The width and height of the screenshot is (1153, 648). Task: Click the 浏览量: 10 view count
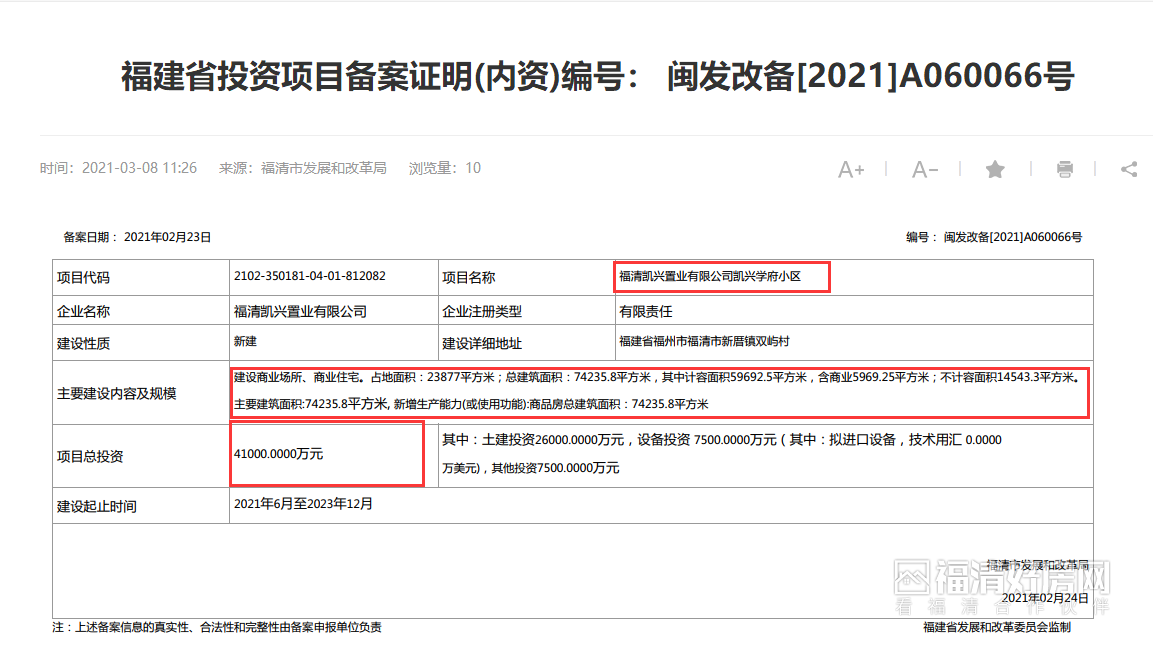point(445,168)
